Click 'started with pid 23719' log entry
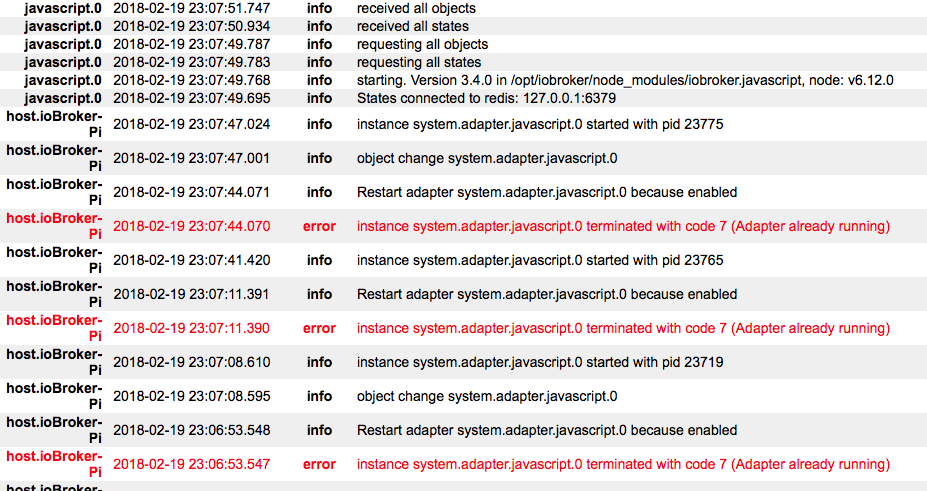 tap(540, 362)
